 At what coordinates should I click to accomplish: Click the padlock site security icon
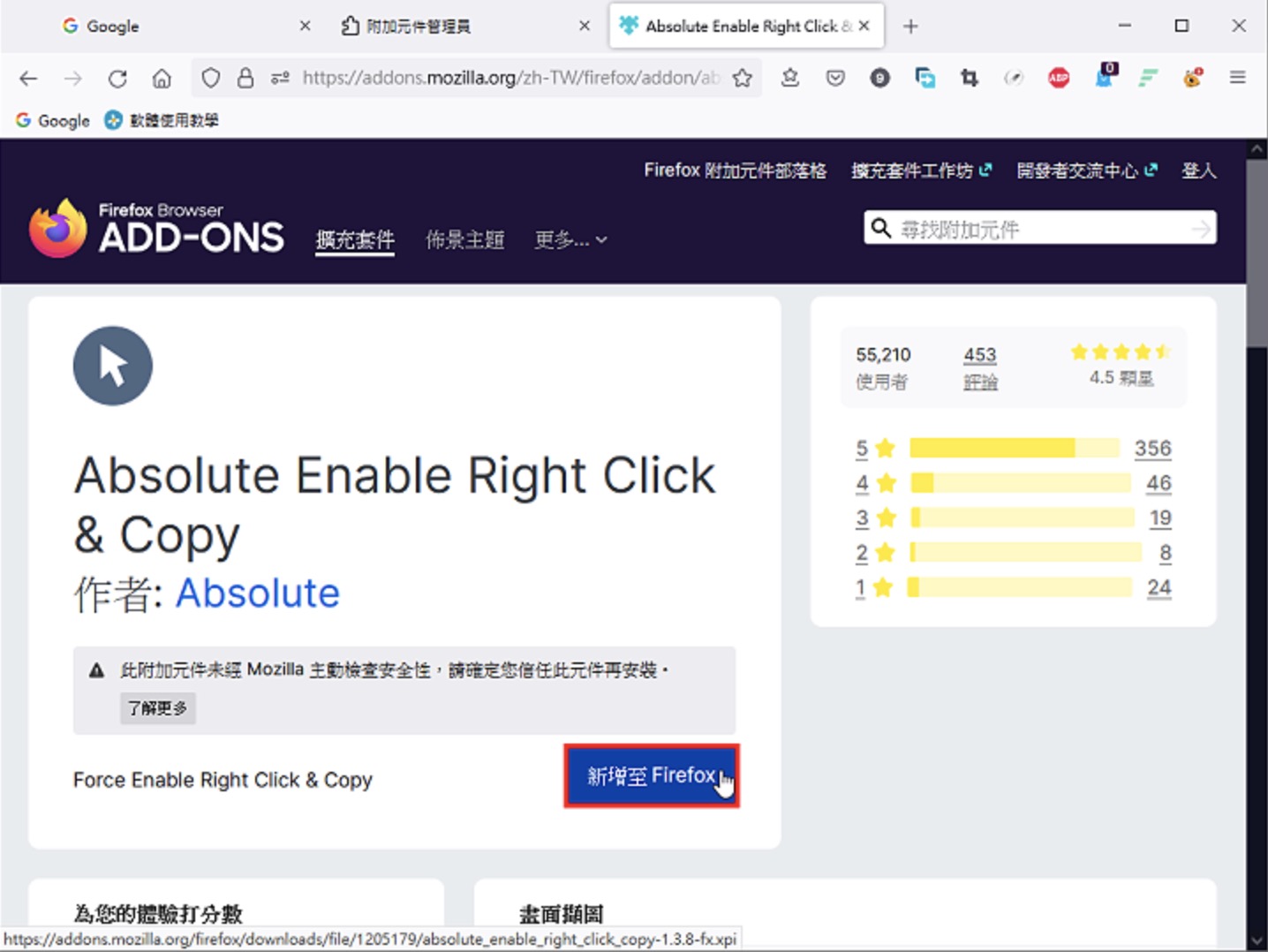pyautogui.click(x=245, y=79)
